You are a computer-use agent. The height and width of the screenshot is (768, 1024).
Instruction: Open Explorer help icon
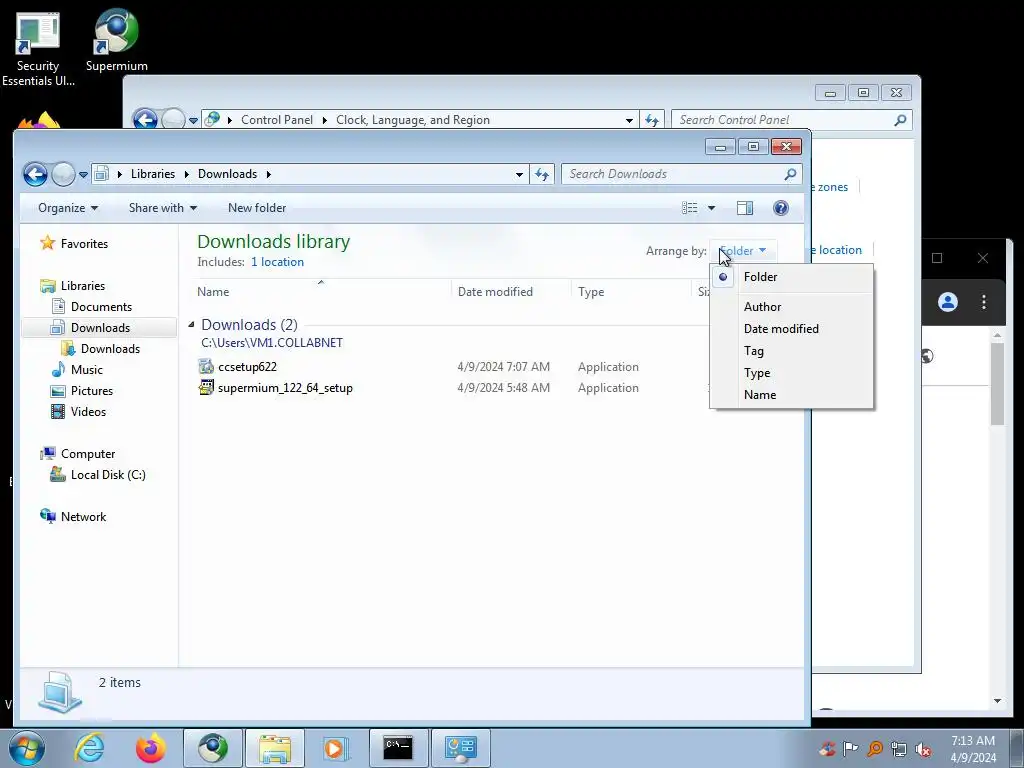781,208
